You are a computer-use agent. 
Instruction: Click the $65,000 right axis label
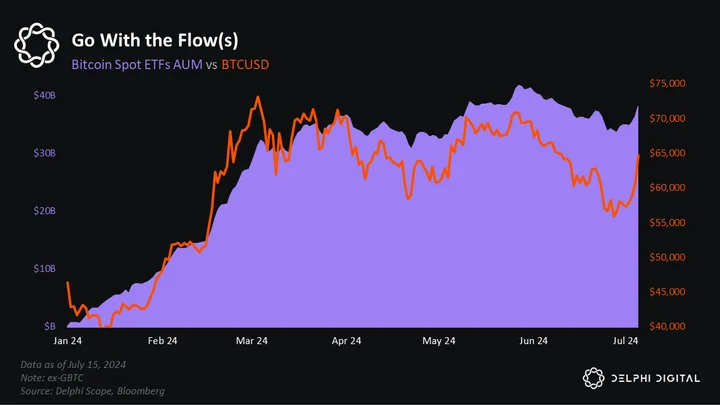point(667,153)
